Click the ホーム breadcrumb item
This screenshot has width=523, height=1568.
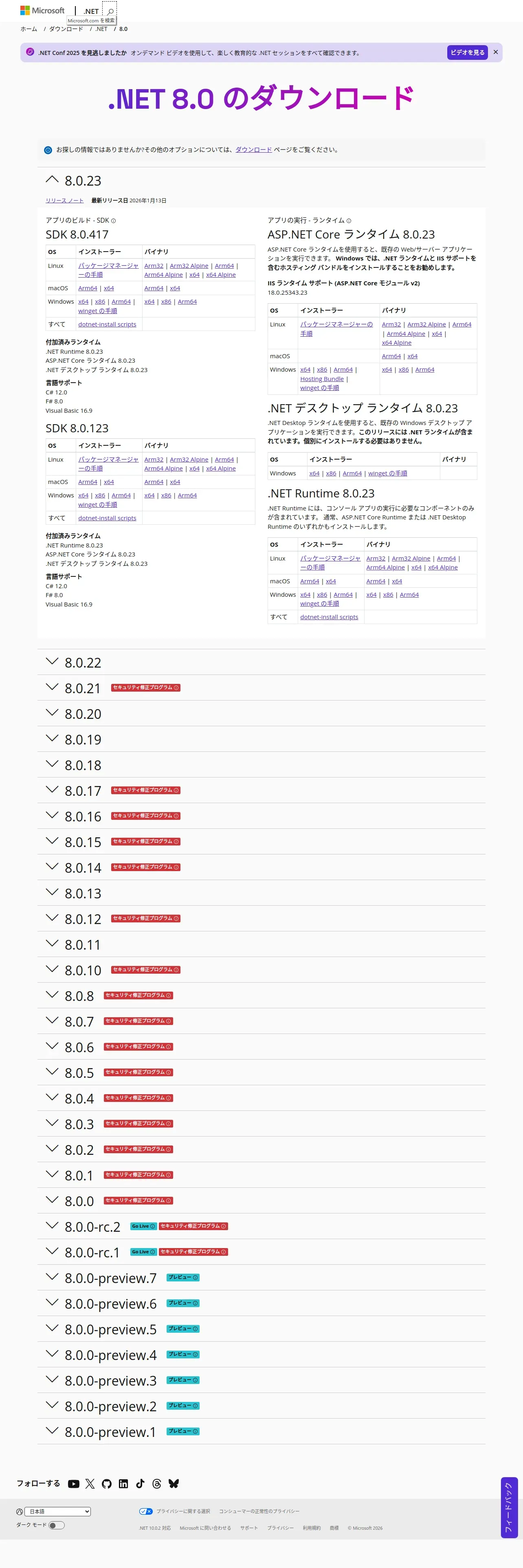click(x=29, y=29)
